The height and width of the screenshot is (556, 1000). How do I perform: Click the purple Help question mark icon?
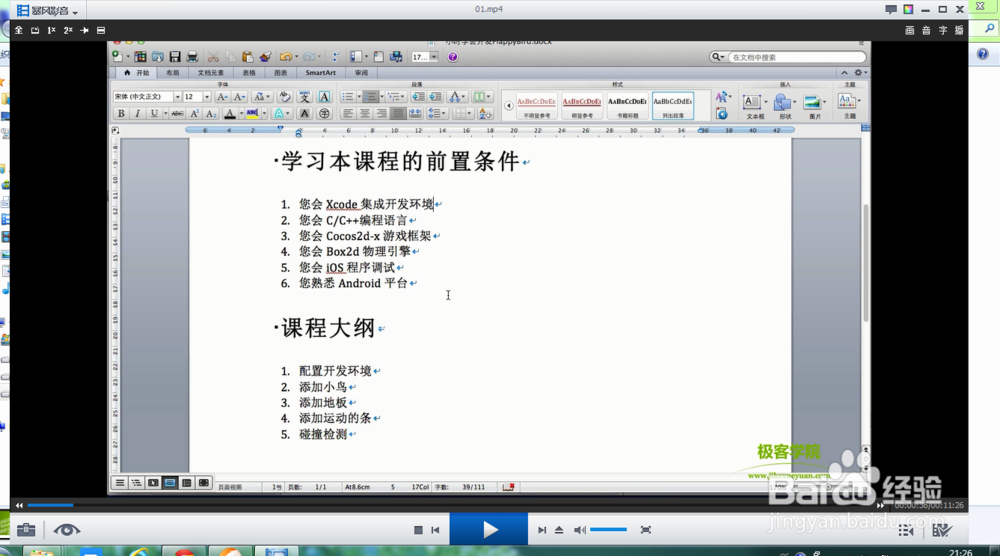click(x=453, y=57)
